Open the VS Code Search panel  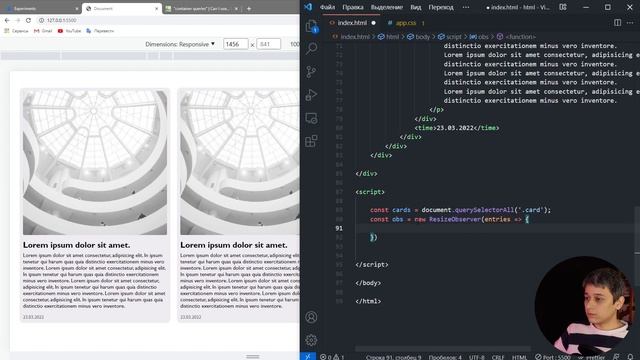coord(311,49)
